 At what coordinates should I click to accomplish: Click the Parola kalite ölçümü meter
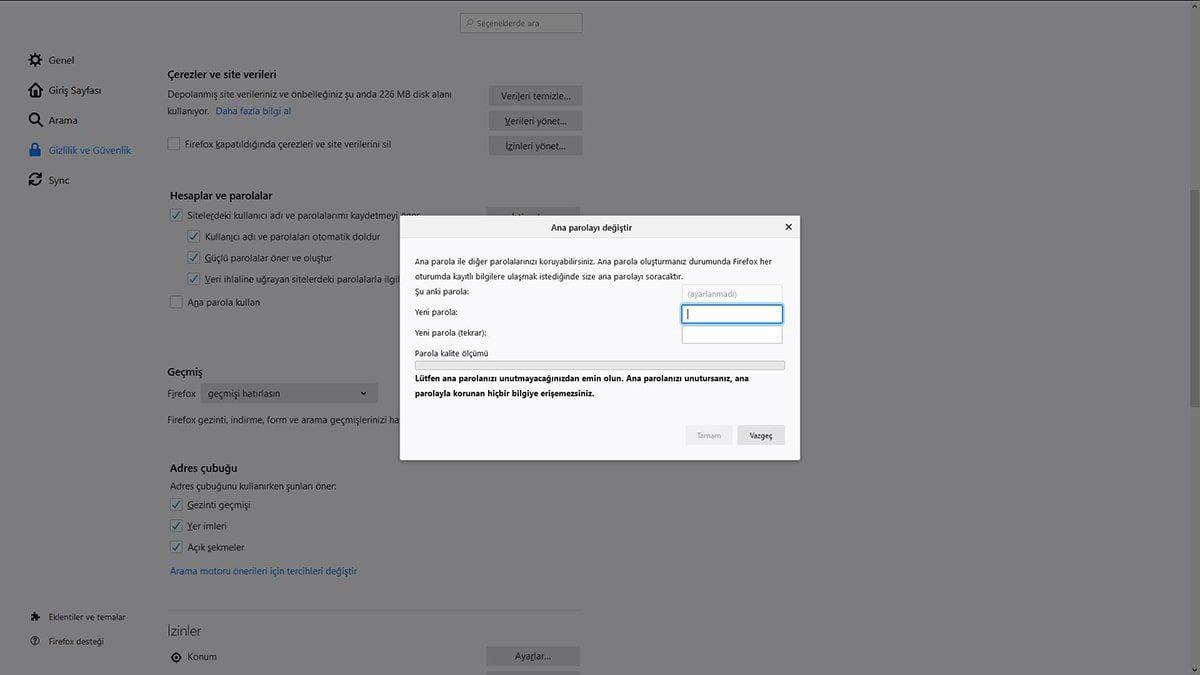(599, 365)
